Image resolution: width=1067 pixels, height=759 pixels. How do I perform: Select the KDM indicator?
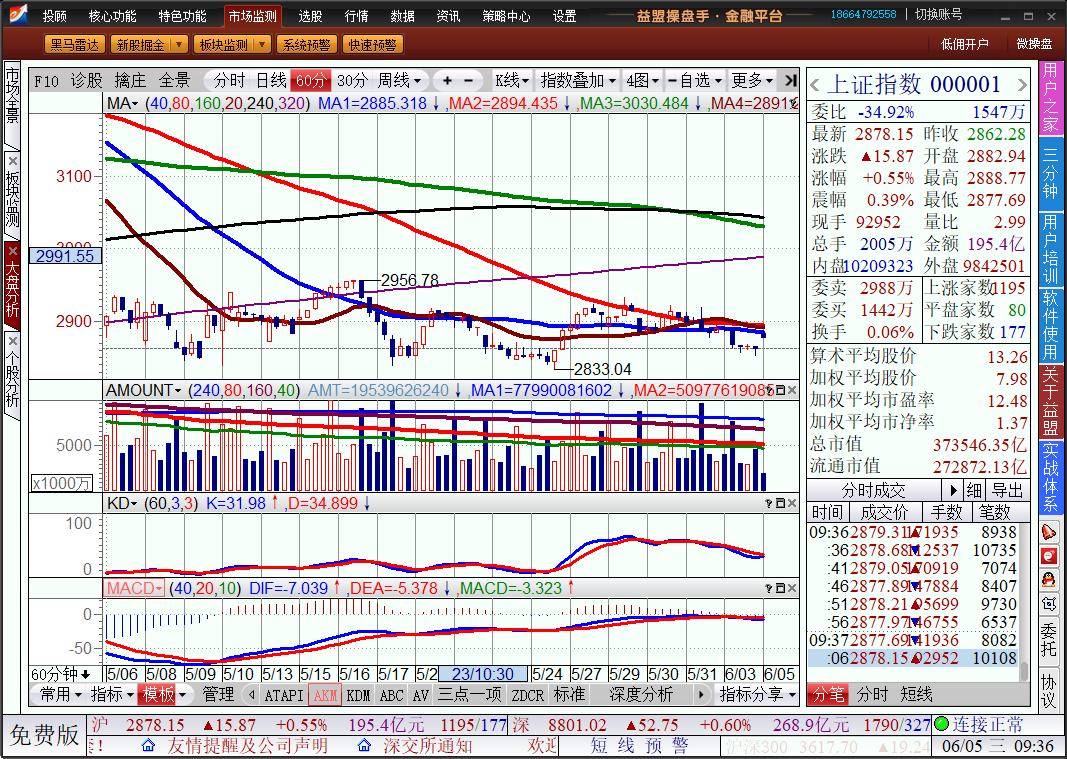click(x=359, y=695)
